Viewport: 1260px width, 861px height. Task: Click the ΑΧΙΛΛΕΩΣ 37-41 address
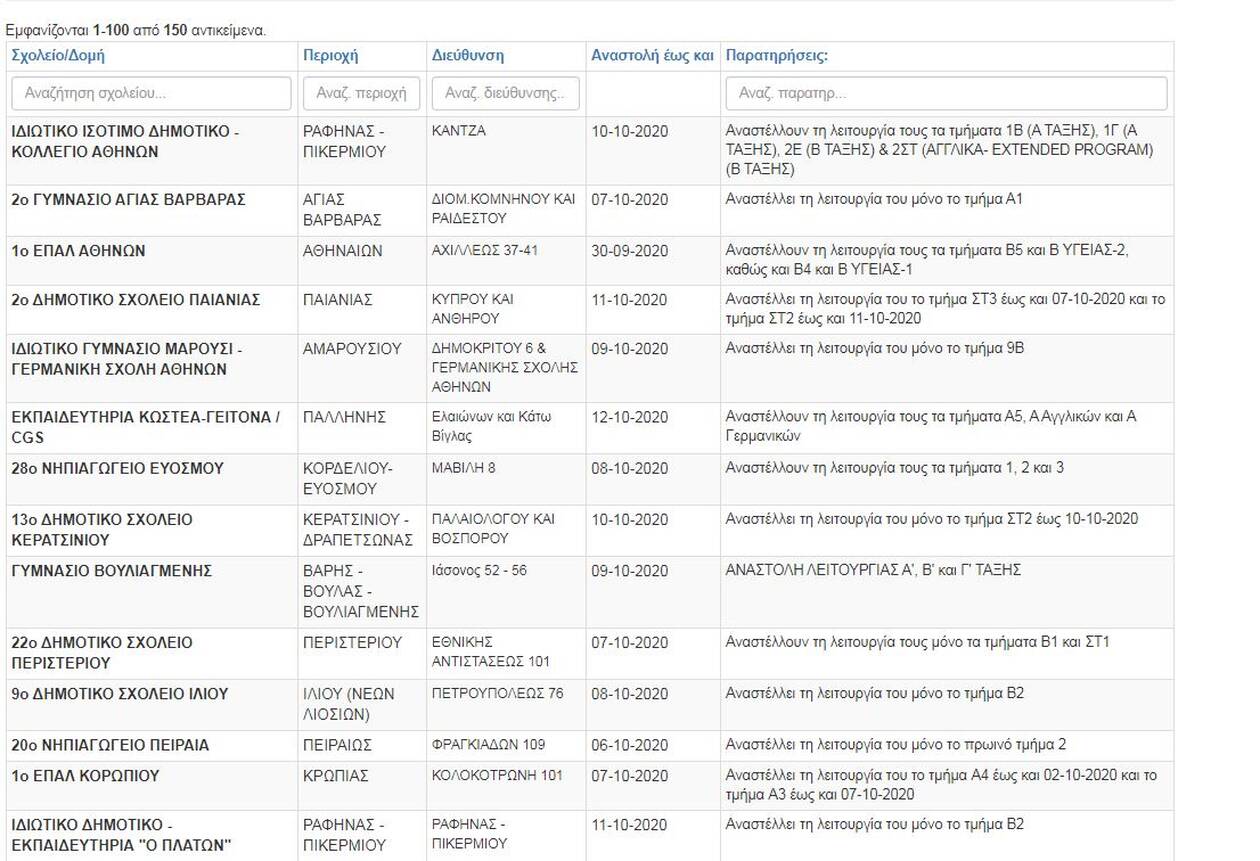coord(484,250)
